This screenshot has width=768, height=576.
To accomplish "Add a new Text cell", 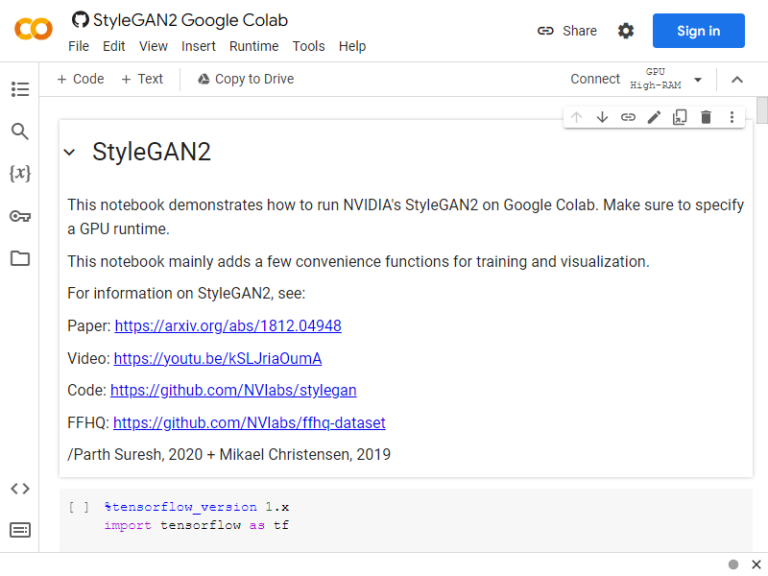I will click(142, 79).
